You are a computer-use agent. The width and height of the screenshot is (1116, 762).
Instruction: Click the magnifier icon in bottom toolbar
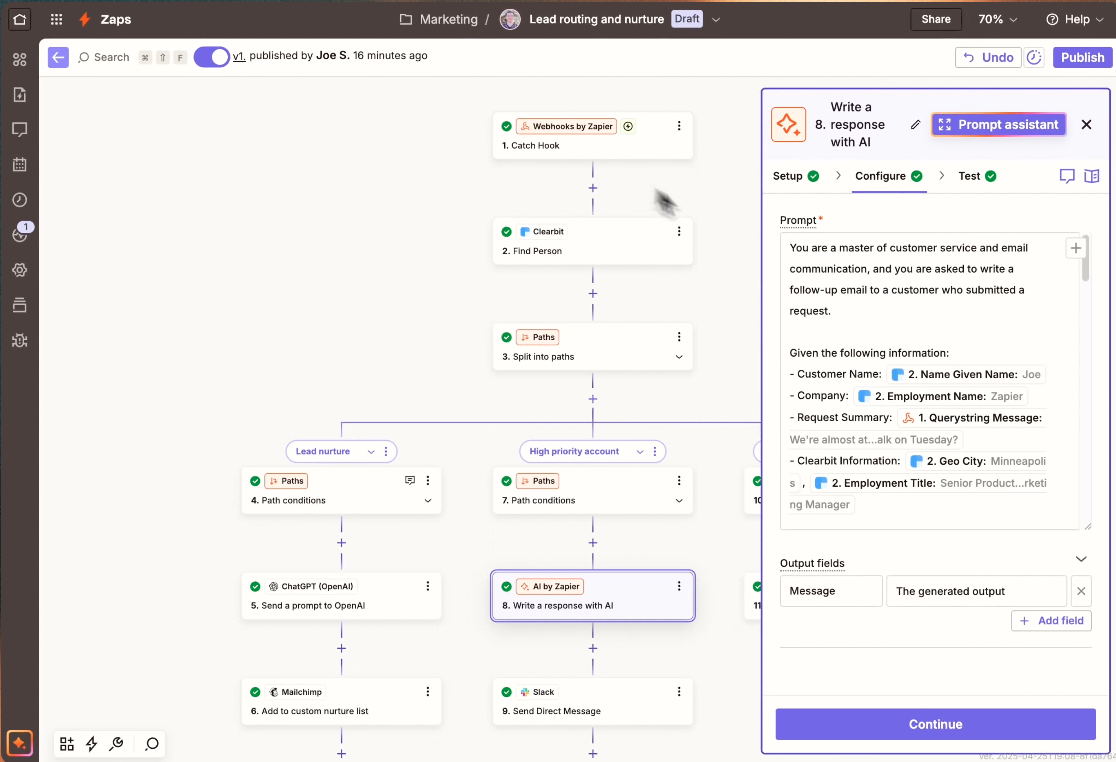[x=152, y=744]
